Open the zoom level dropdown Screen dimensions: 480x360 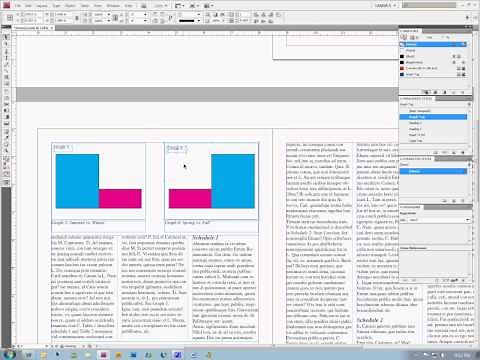(x=162, y=6)
